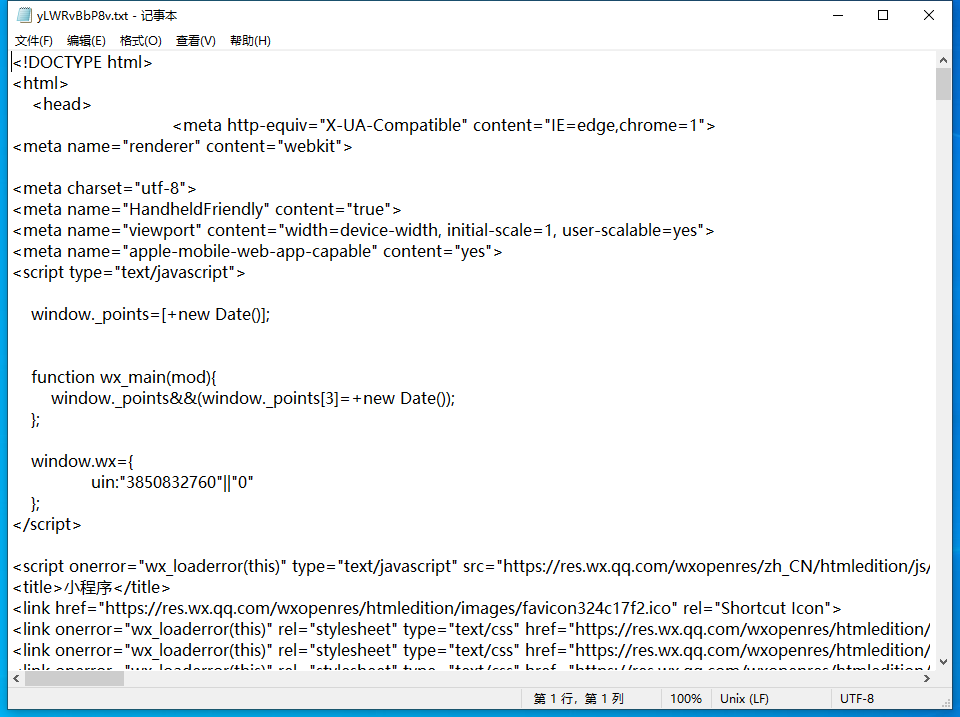
Task: Click the horizontal scrollbar right arrow
Action: (x=927, y=678)
